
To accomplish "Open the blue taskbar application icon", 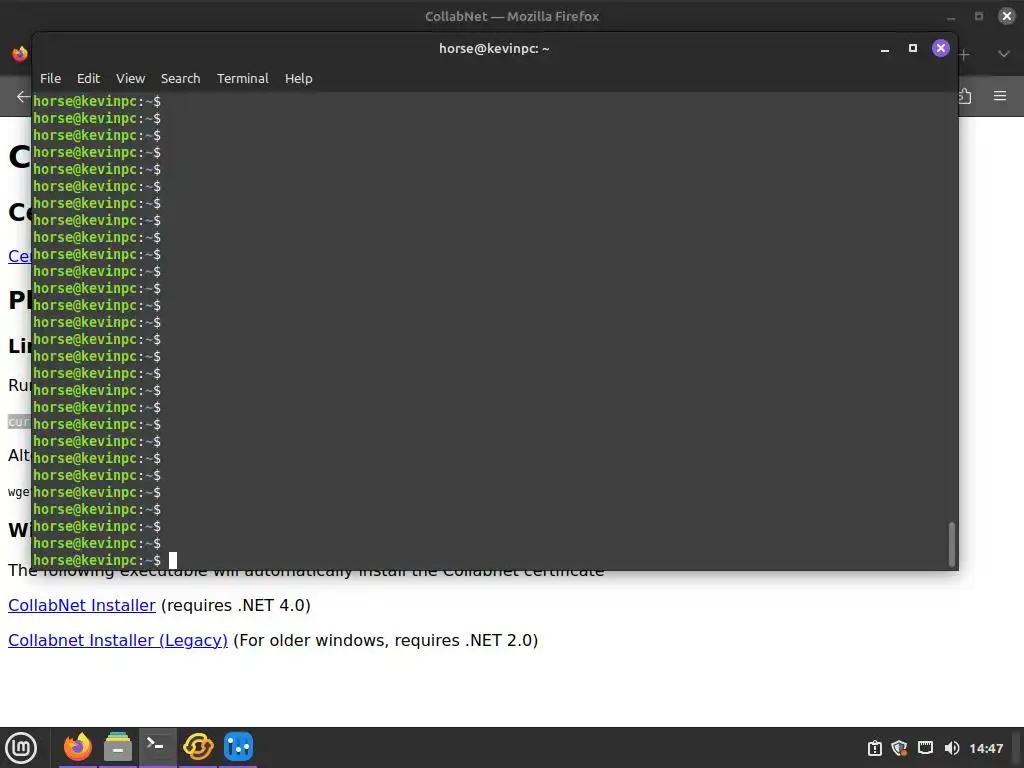I will [238, 746].
